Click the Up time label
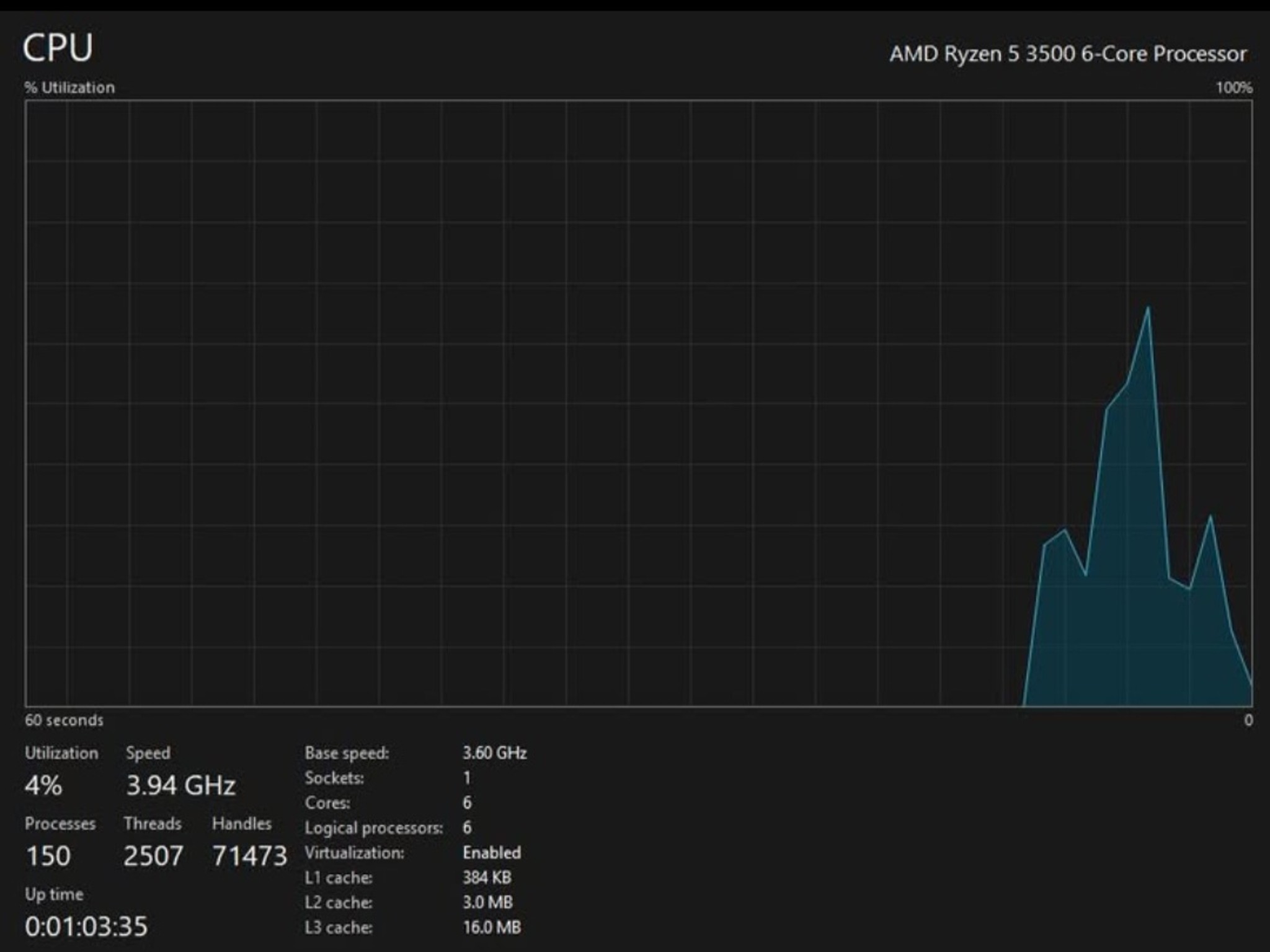1270x952 pixels. [54, 894]
